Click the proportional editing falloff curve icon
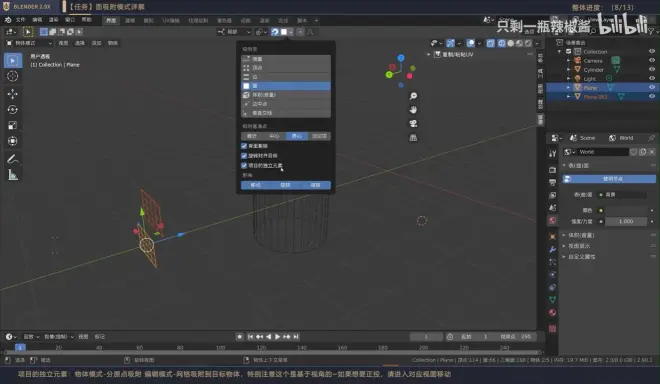The image size is (660, 384). tap(310, 32)
